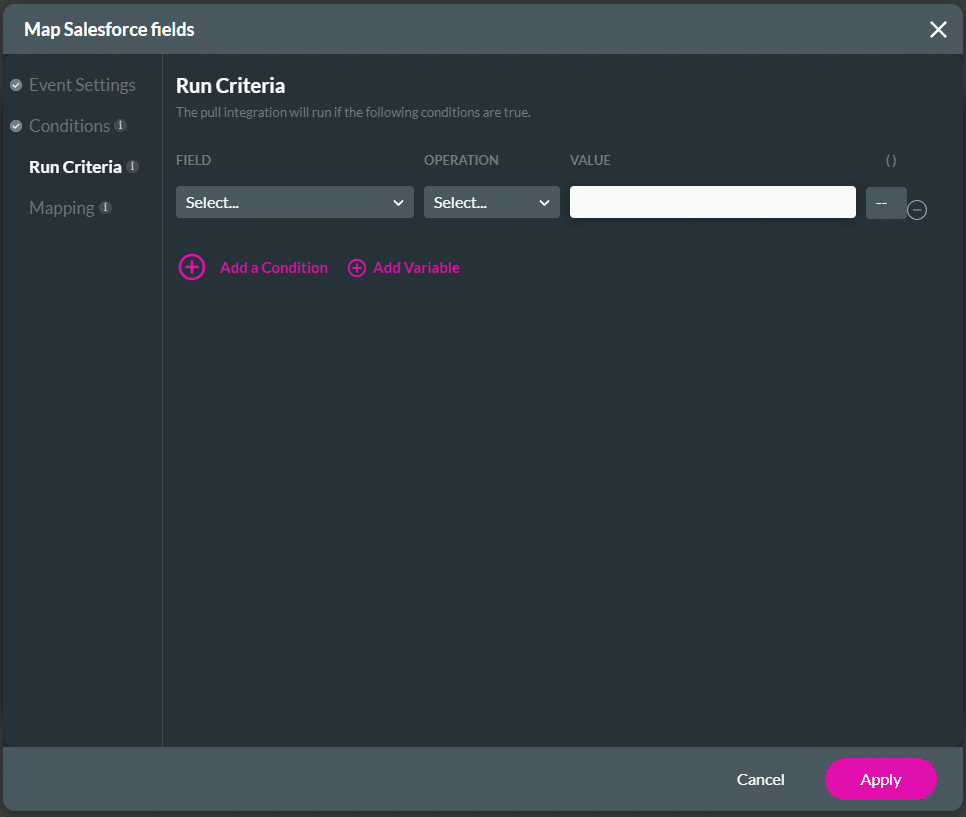Click the Add Variable plus icon
Image resolution: width=966 pixels, height=817 pixels.
(x=357, y=268)
